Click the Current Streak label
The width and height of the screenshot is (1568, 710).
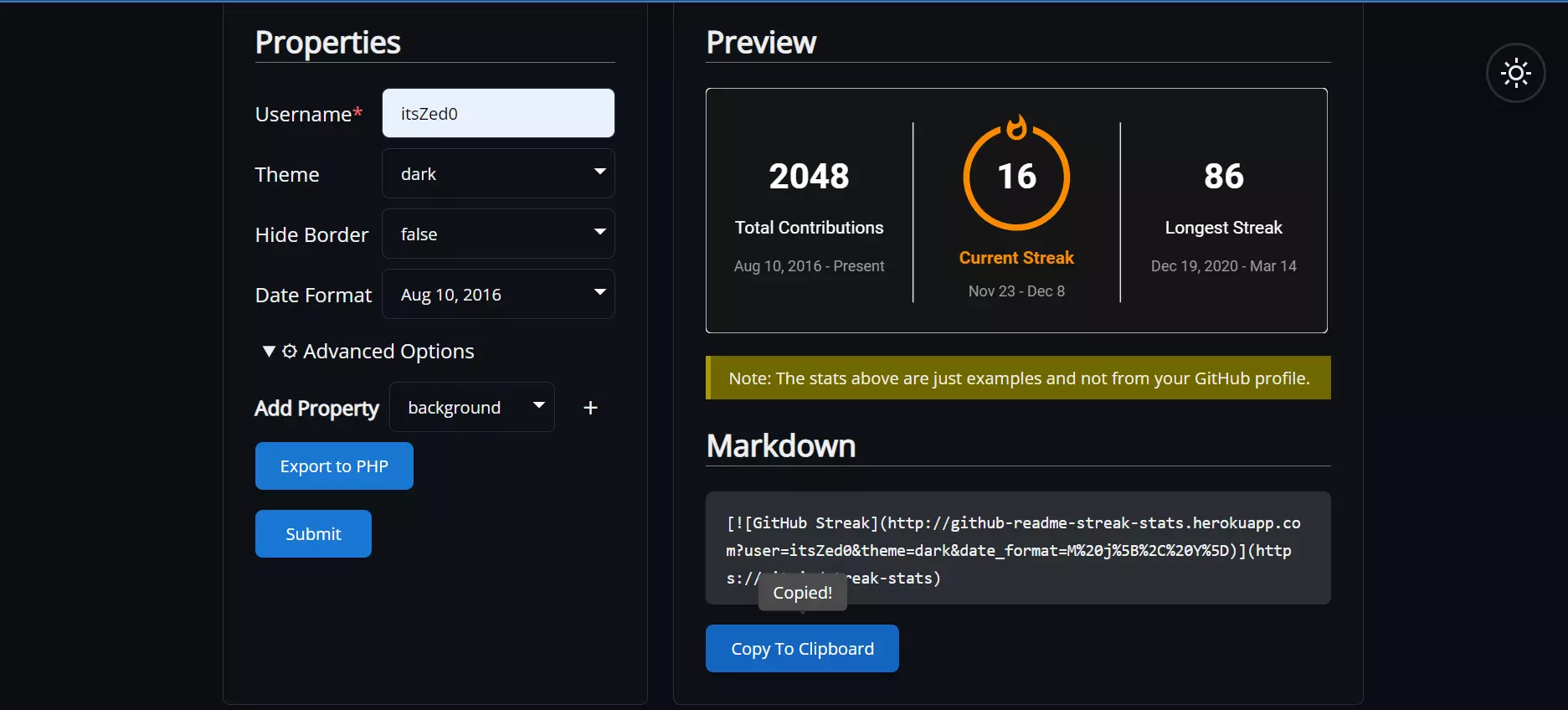tap(1016, 258)
